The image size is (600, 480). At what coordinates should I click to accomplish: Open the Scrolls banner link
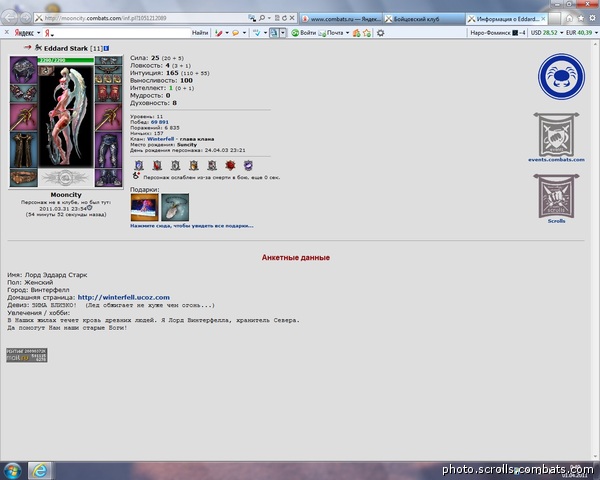[x=556, y=199]
